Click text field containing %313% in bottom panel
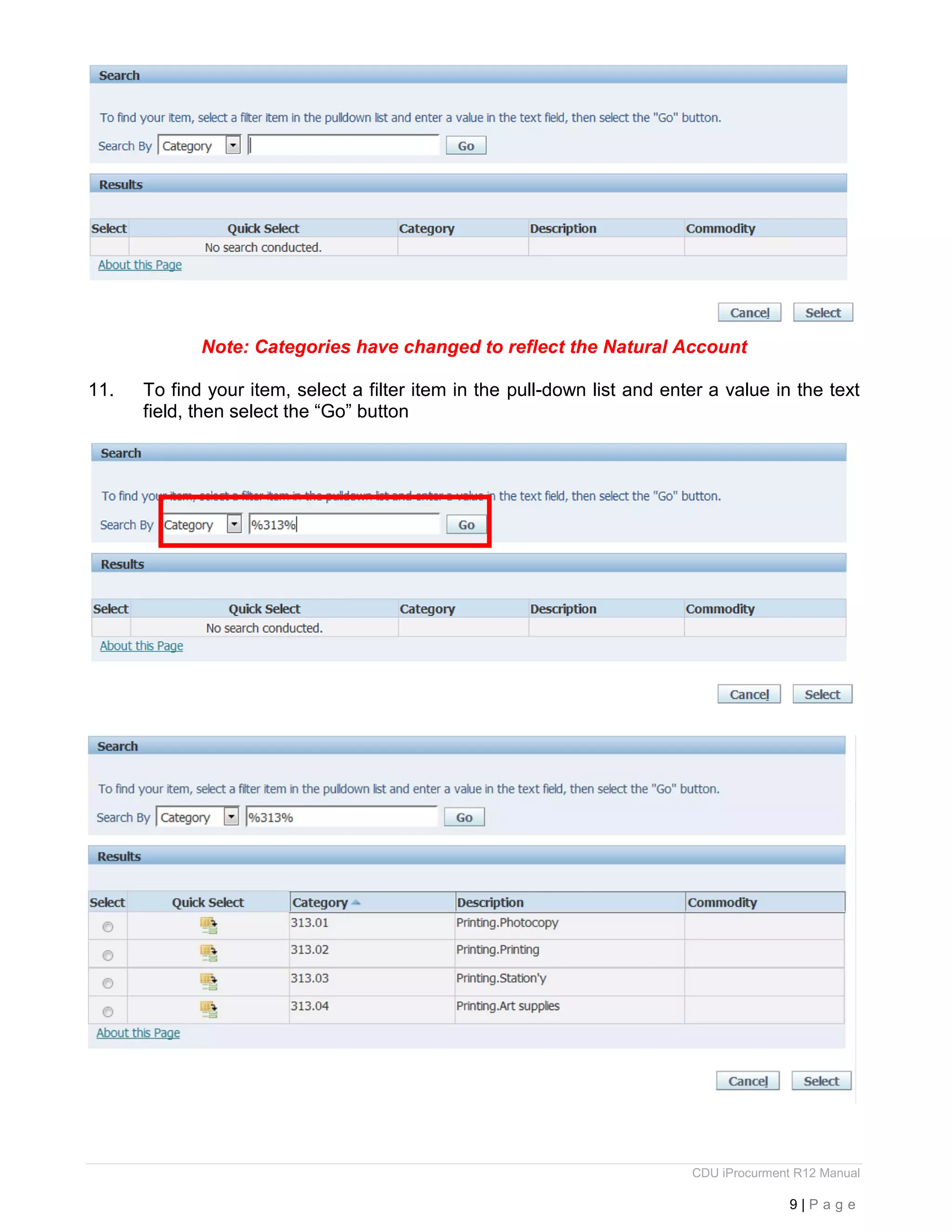This screenshot has width=952, height=1232. (x=342, y=817)
